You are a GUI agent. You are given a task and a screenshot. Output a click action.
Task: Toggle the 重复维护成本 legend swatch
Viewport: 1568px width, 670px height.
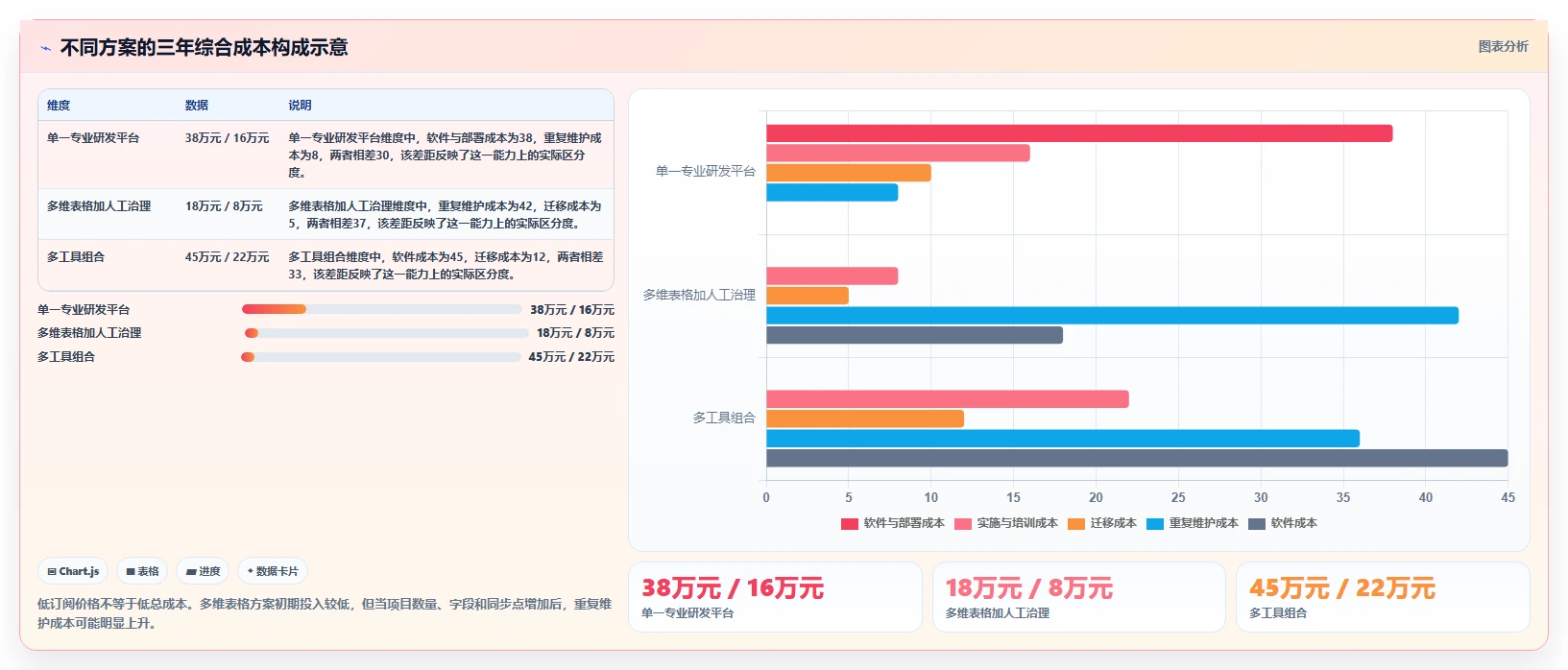[1154, 523]
